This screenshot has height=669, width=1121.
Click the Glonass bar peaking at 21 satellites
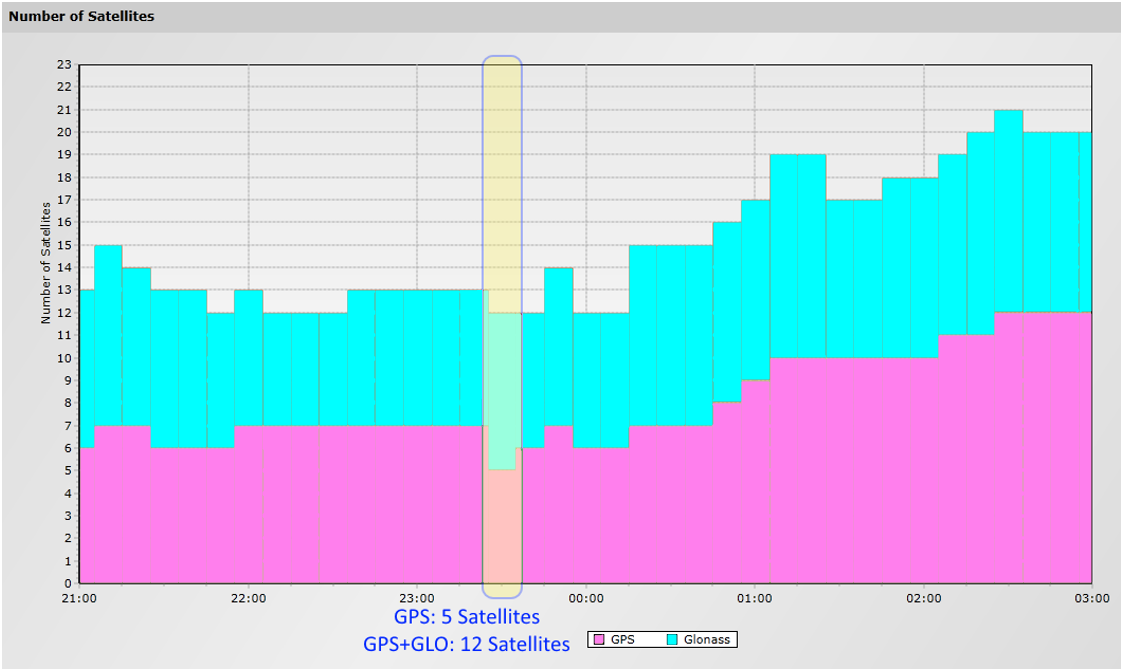pyautogui.click(x=1009, y=211)
